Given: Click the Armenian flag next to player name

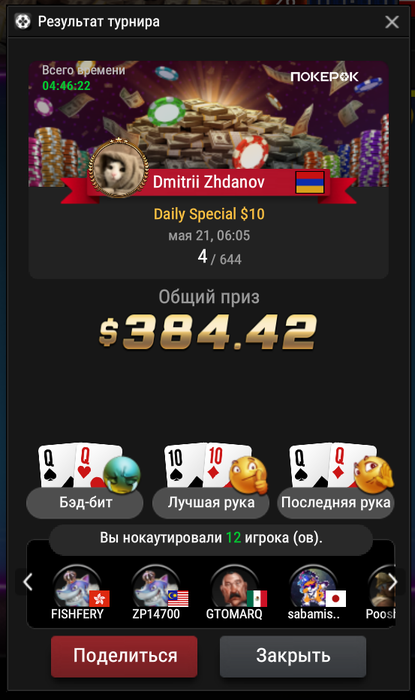Looking at the screenshot, I should pos(310,182).
